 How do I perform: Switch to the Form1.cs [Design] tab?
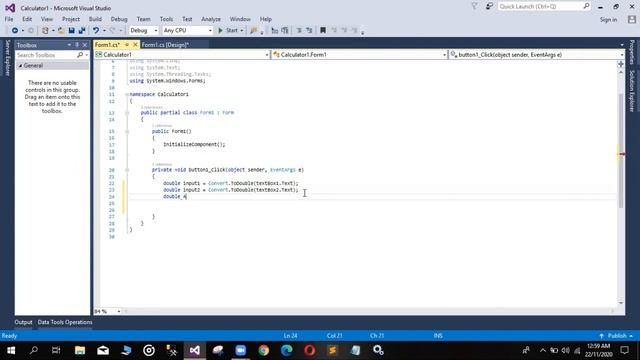(165, 45)
